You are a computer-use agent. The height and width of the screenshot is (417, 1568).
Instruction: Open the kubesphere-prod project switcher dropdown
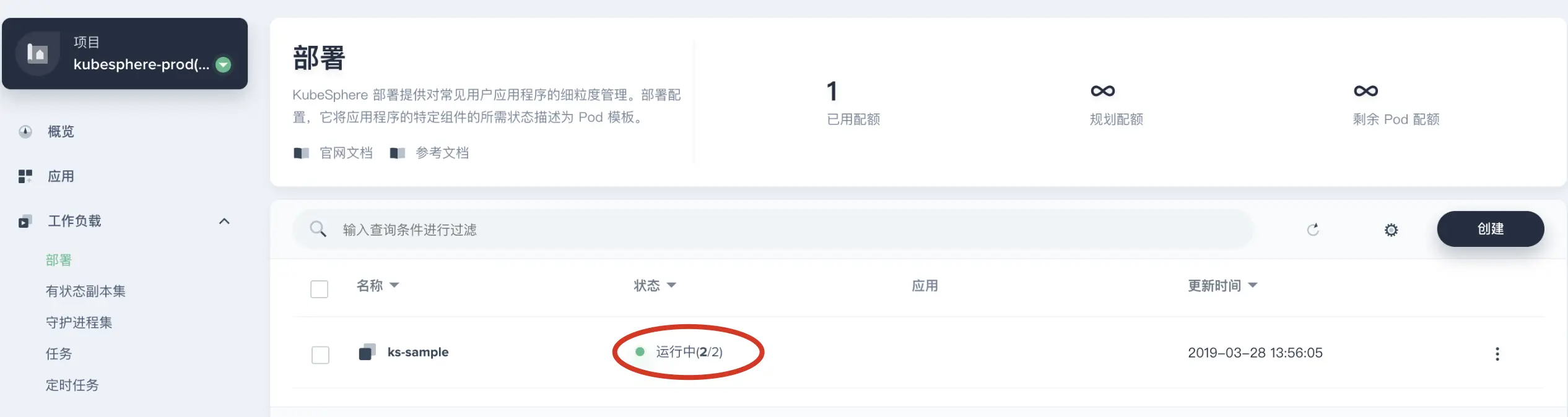tap(224, 64)
